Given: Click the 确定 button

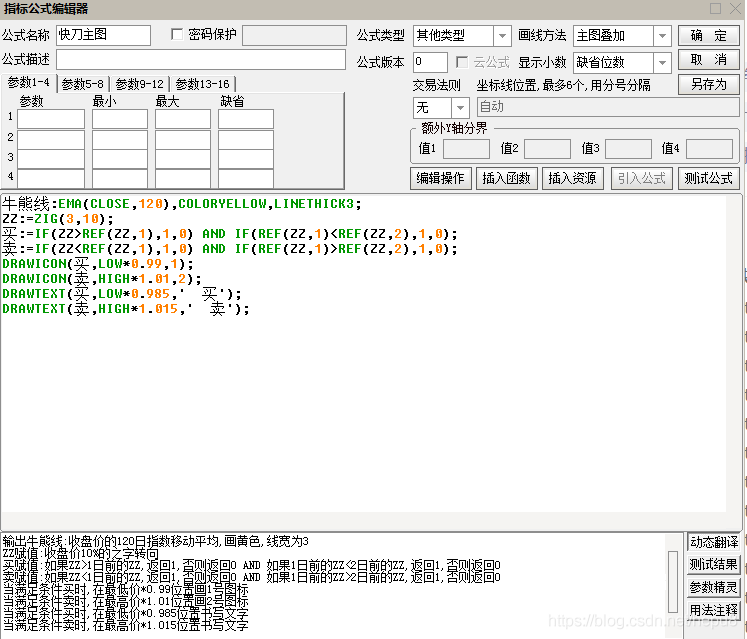Looking at the screenshot, I should pyautogui.click(x=708, y=36).
